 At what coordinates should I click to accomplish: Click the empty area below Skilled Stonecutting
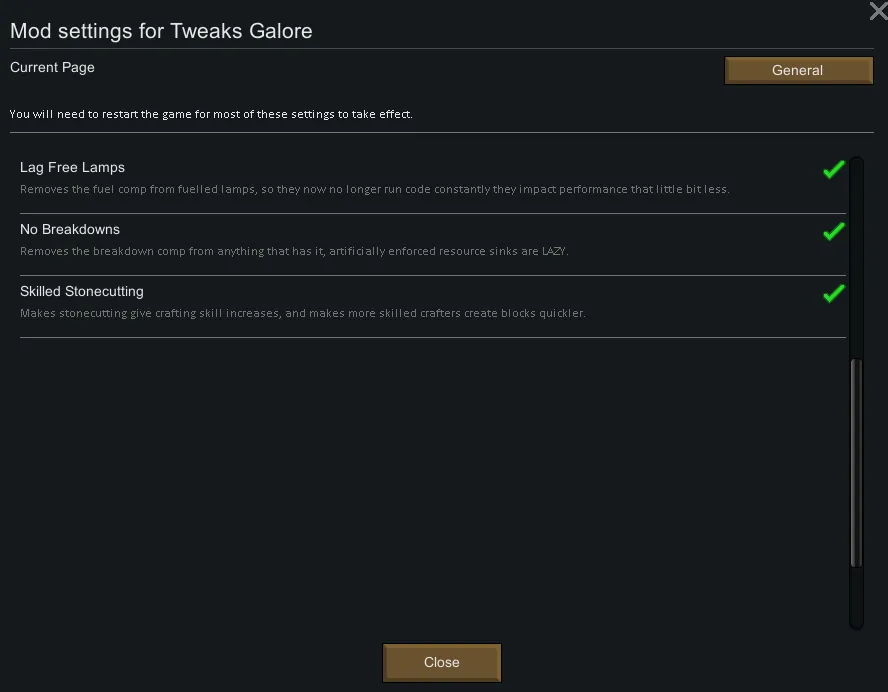(x=430, y=480)
